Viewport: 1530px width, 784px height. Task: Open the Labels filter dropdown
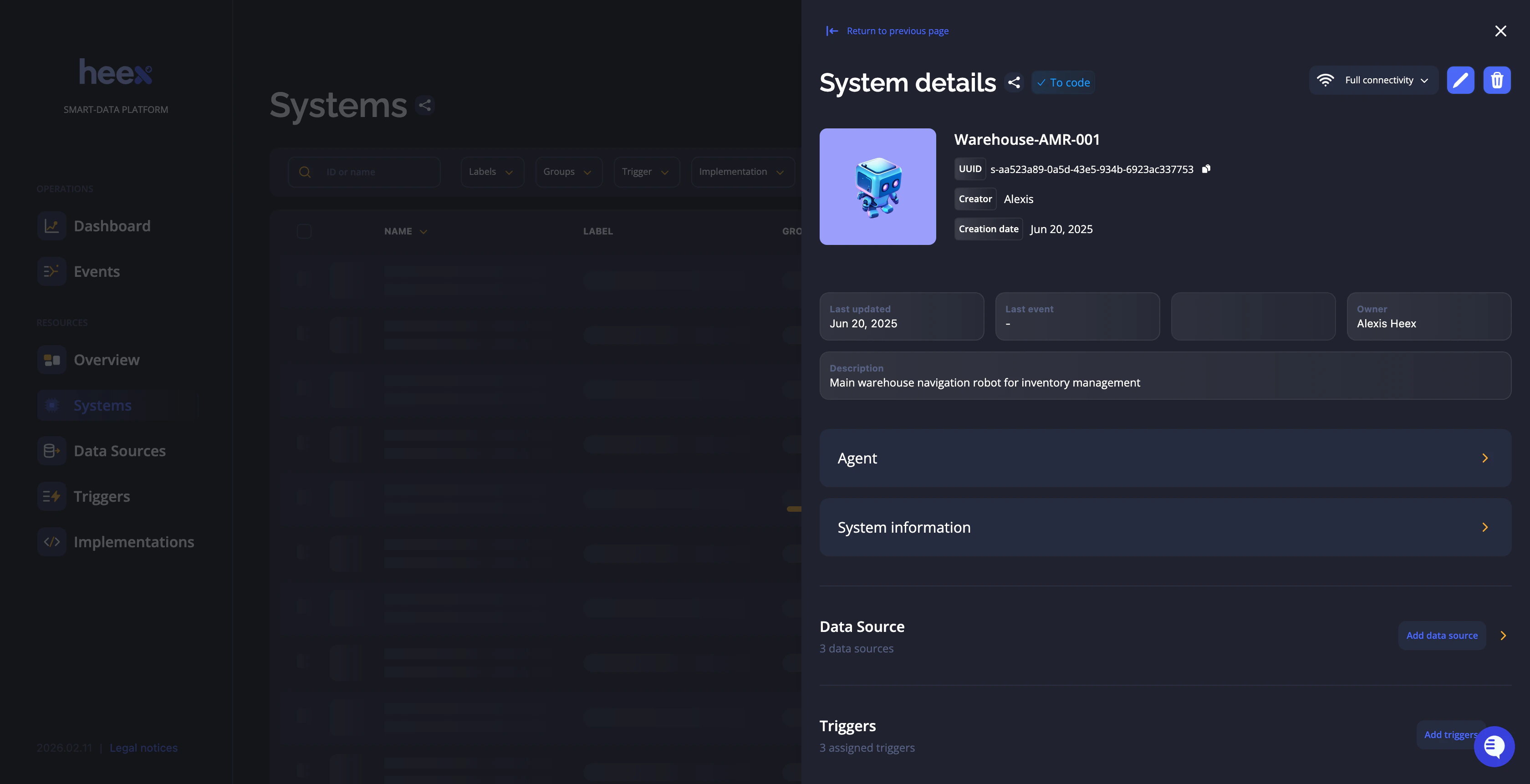[492, 172]
